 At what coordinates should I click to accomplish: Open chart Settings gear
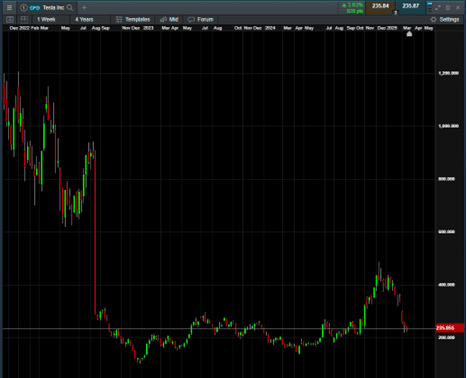445,19
